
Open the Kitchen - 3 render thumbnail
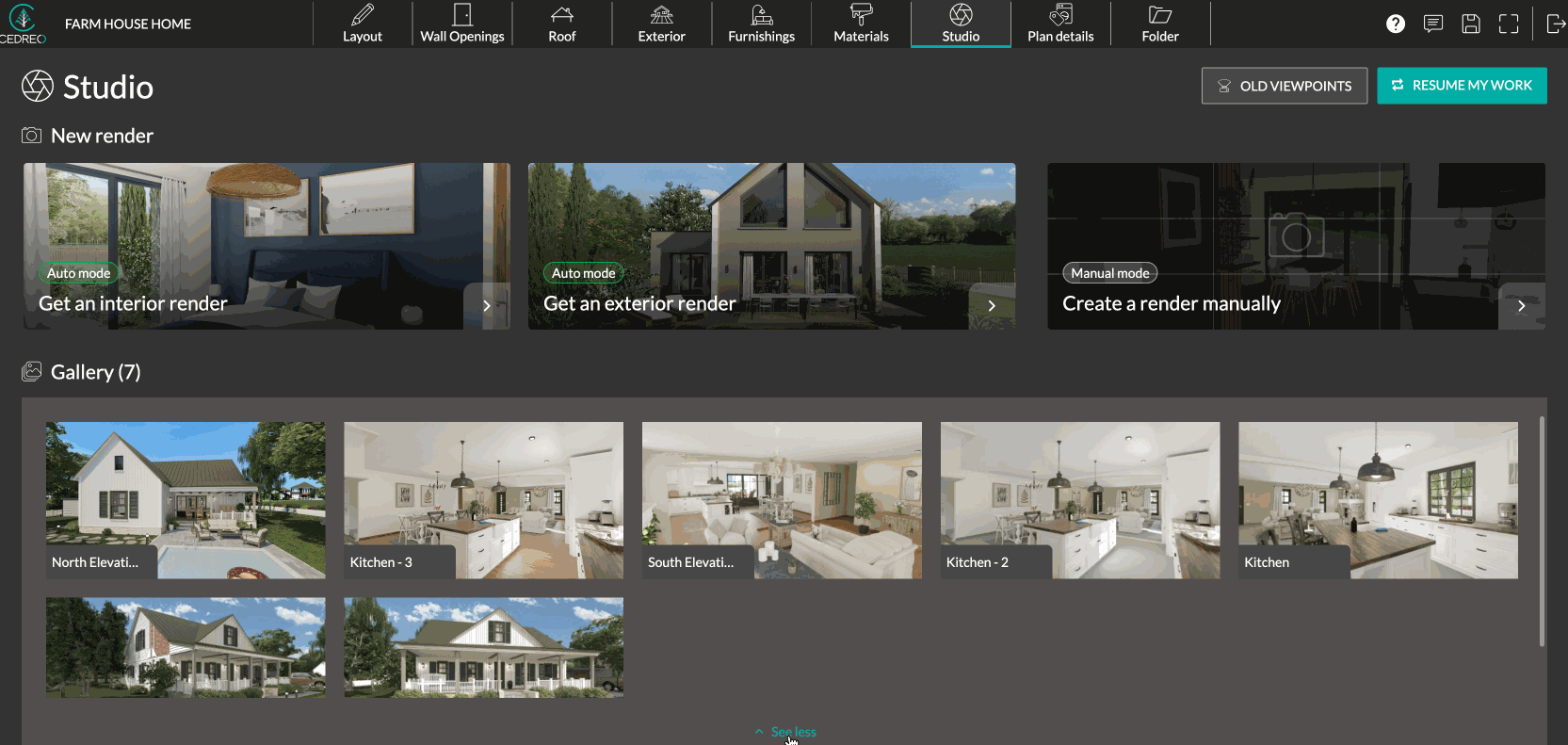pyautogui.click(x=483, y=500)
